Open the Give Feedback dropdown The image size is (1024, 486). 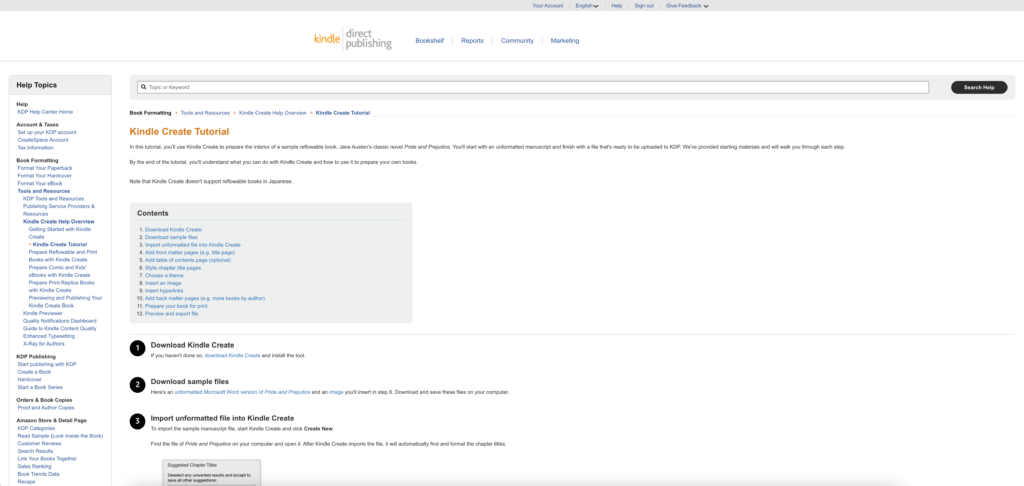(x=687, y=5)
